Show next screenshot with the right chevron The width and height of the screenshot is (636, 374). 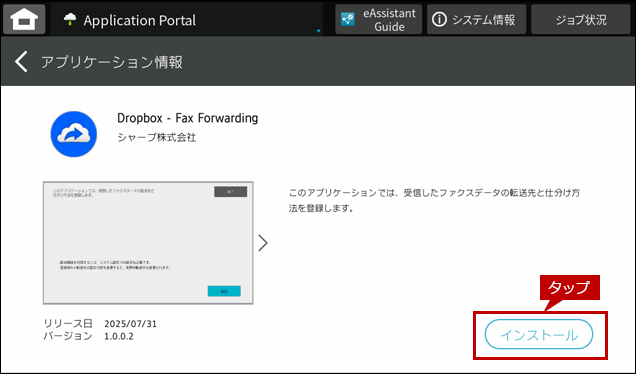263,243
